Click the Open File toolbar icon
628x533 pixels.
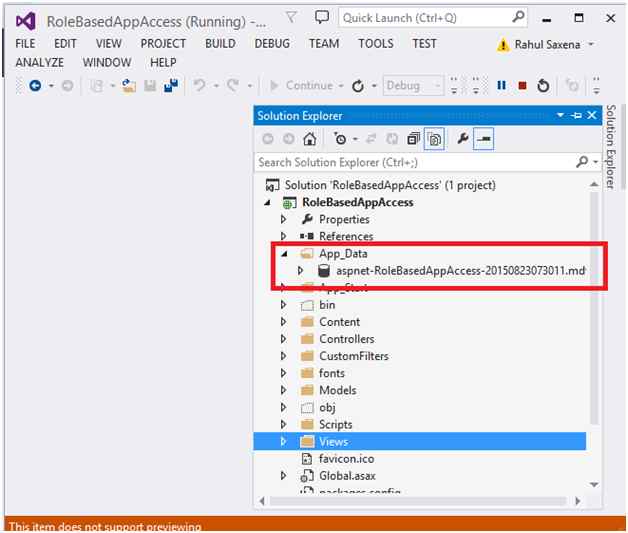click(129, 85)
